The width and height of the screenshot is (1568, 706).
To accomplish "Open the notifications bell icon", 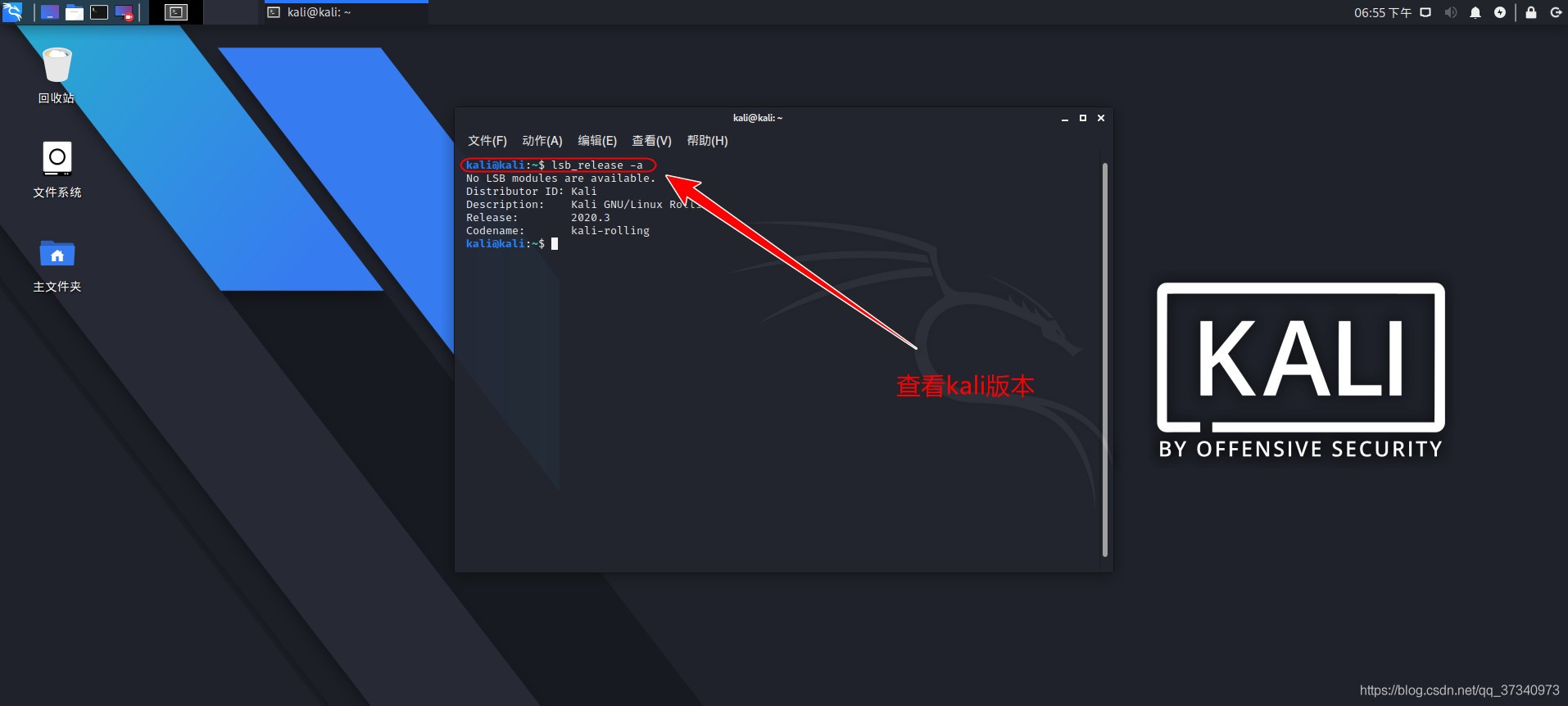I will point(1475,12).
